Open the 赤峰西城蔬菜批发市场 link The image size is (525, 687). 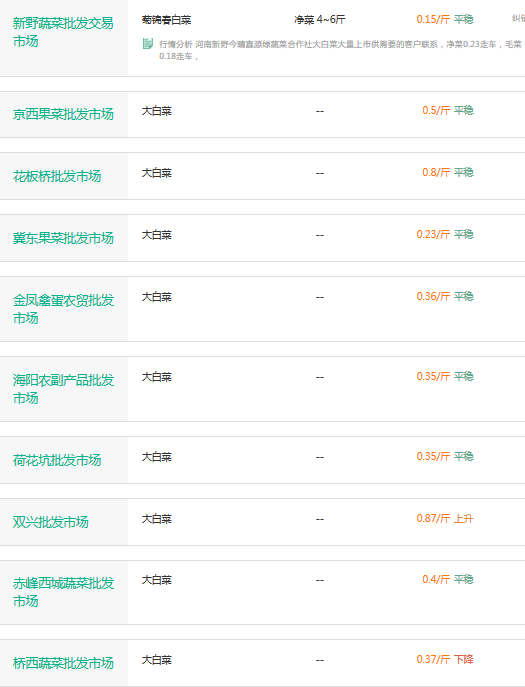(x=64, y=592)
